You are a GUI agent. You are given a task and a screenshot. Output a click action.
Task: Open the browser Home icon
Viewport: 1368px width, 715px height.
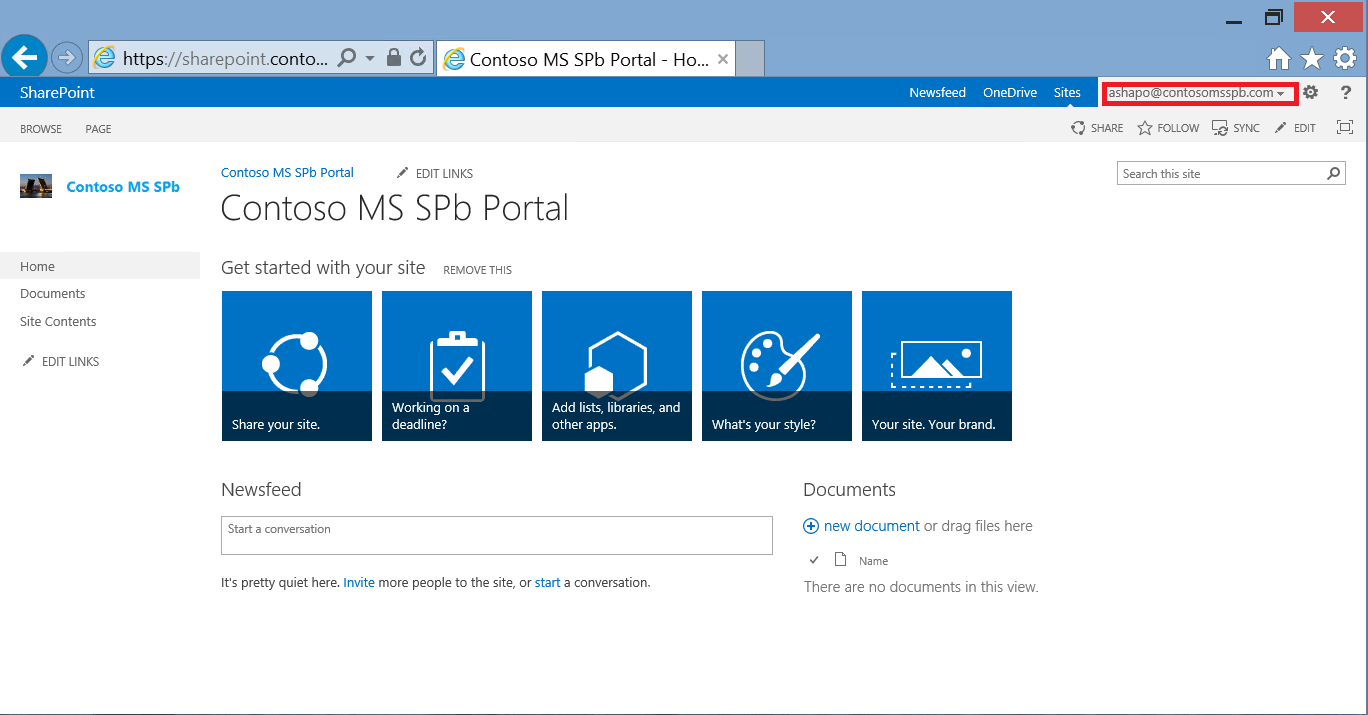[1278, 59]
